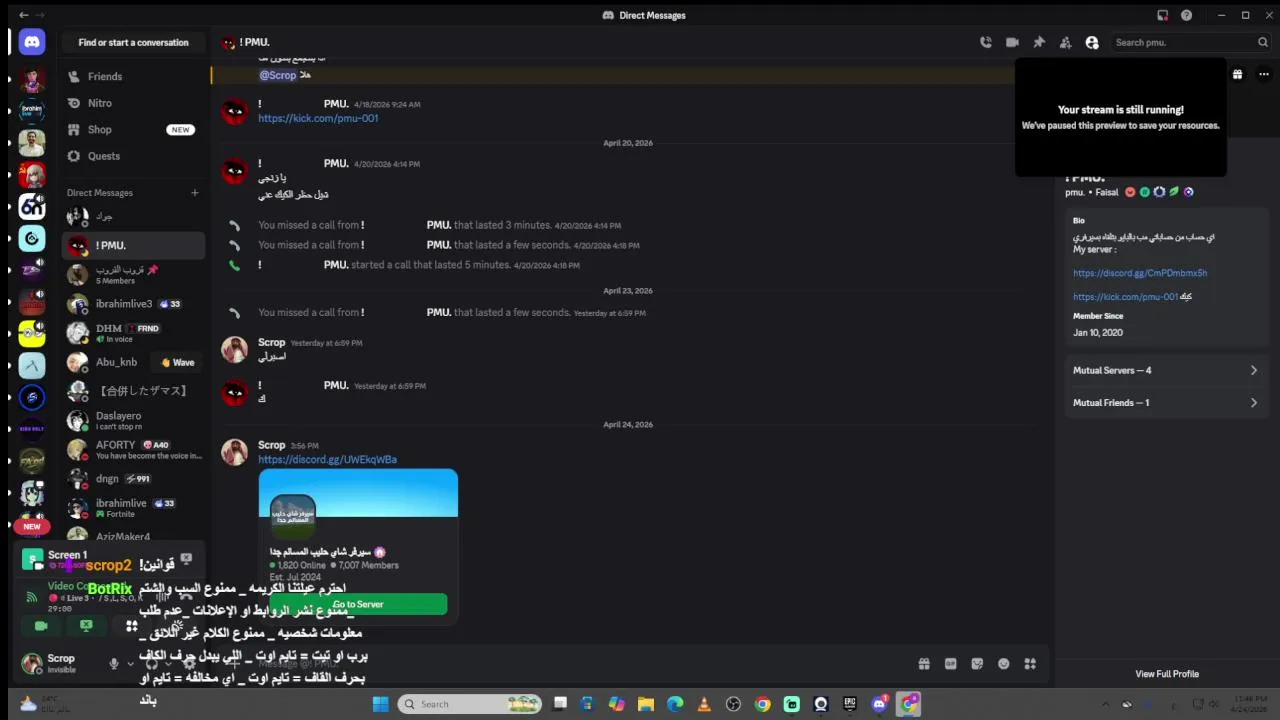This screenshot has height=720, width=1280.
Task: Select the ! PMU. direct message
Action: [133, 245]
